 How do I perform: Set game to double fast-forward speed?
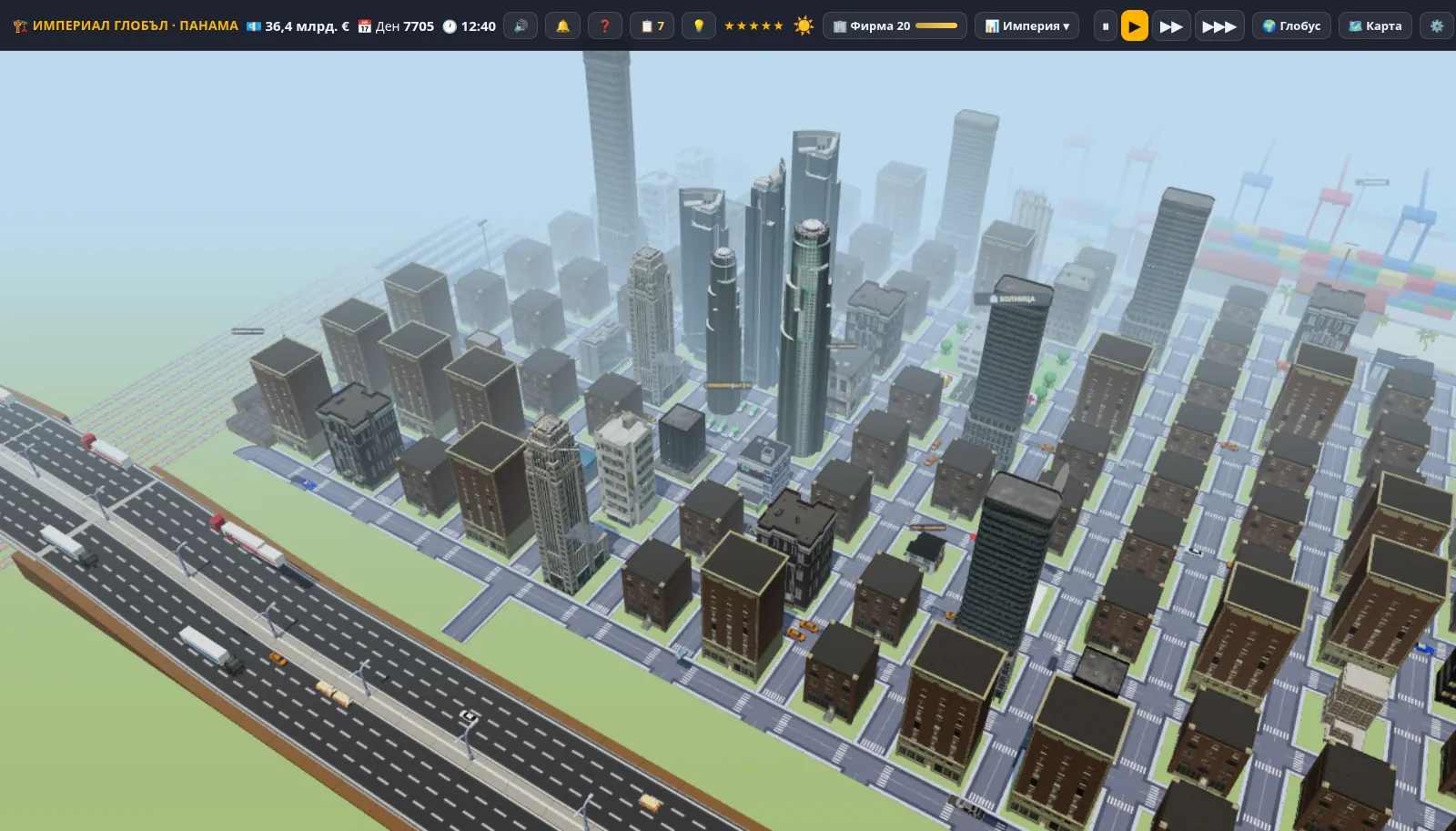(x=1171, y=25)
